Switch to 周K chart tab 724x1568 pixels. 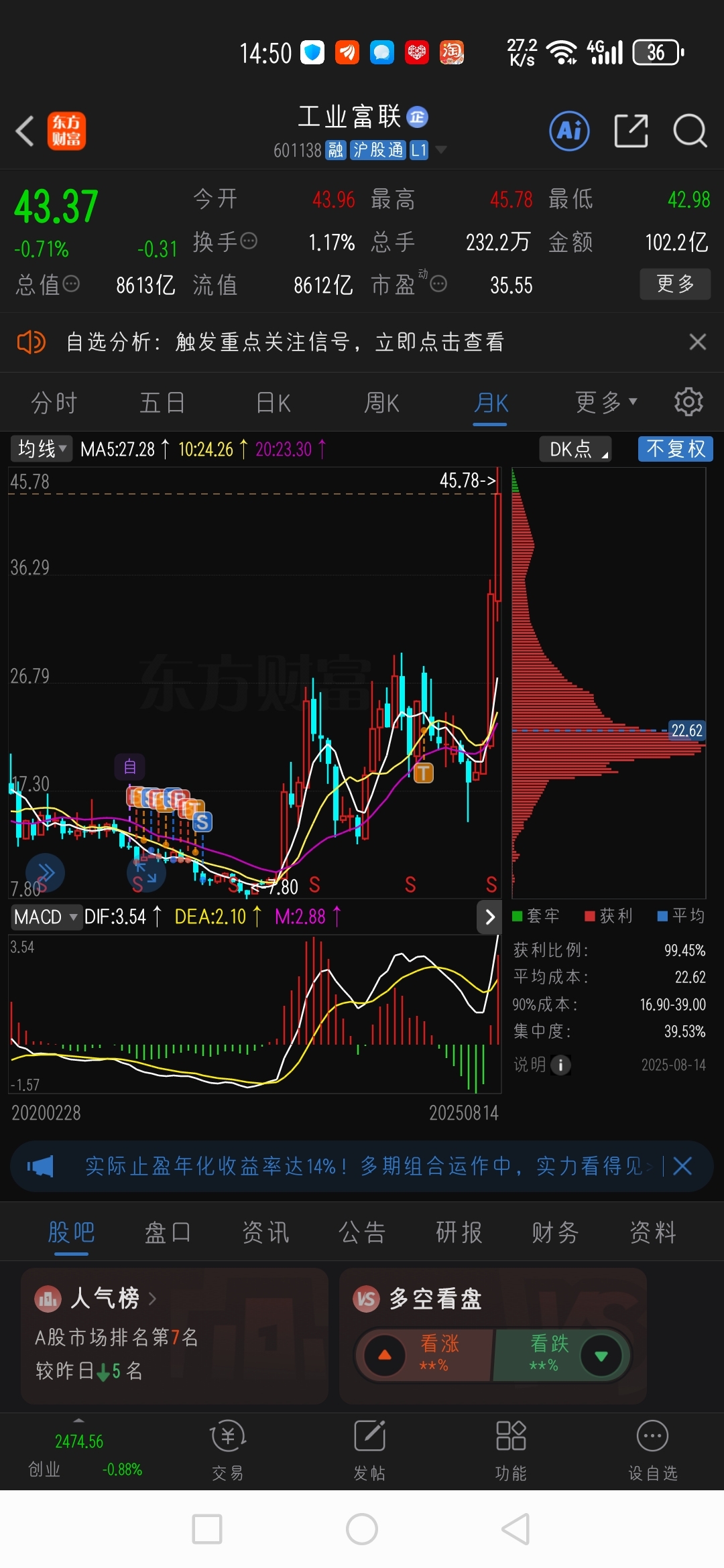click(x=381, y=403)
